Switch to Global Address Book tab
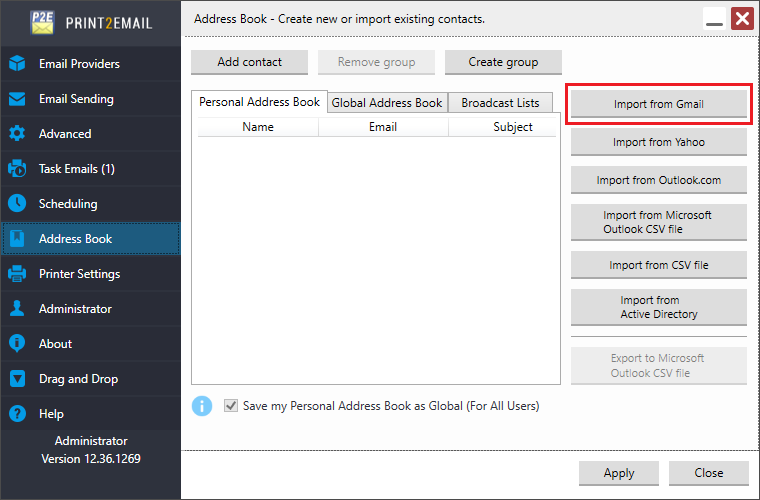The width and height of the screenshot is (760, 500). [x=387, y=103]
